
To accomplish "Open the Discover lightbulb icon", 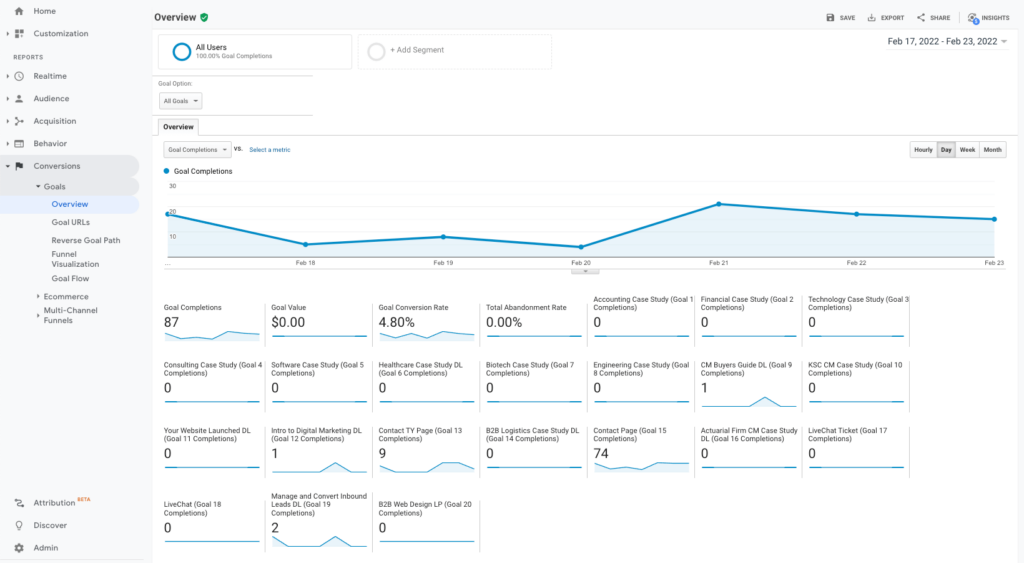I will click(x=19, y=525).
